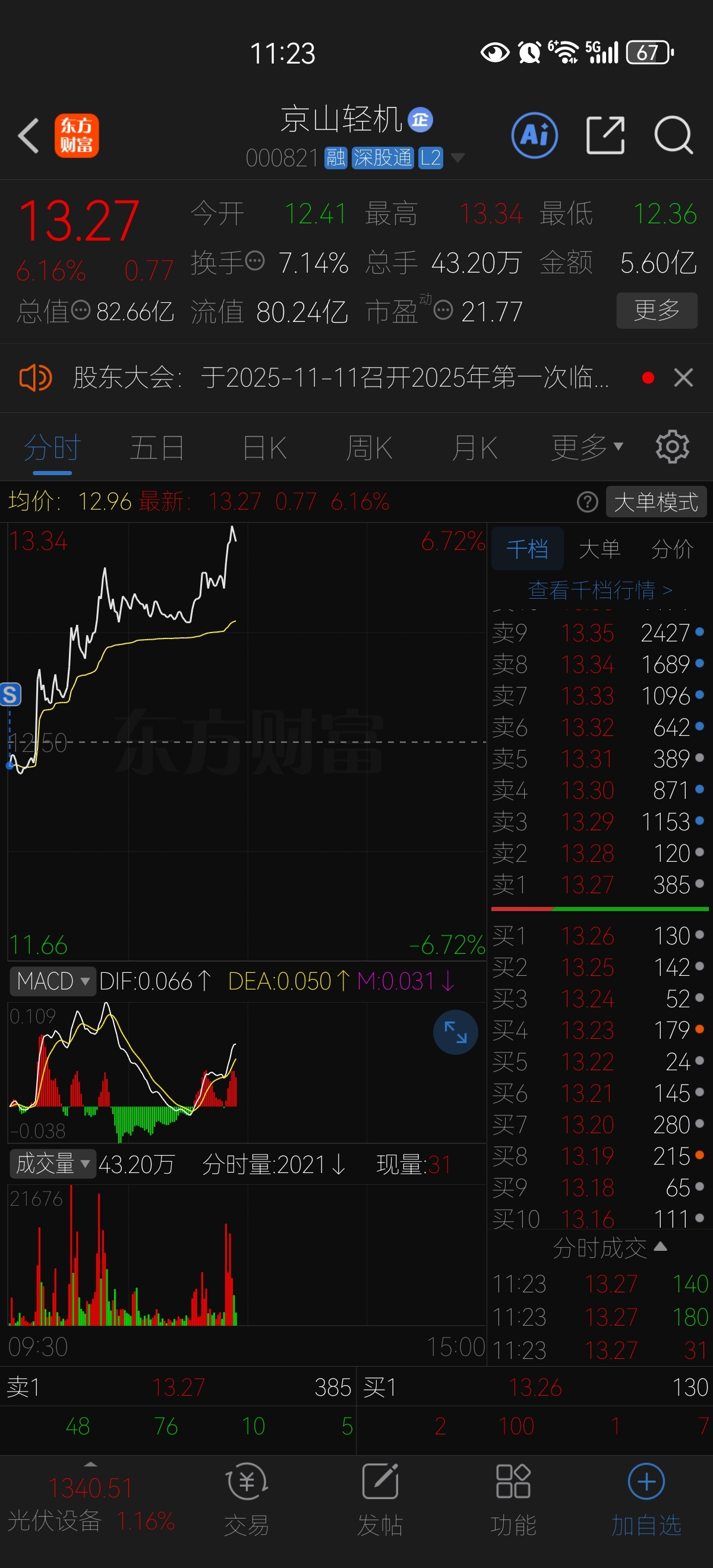Tap the bottom 买1 13.26 130 bar
This screenshot has height=1568, width=713.
[x=535, y=1387]
